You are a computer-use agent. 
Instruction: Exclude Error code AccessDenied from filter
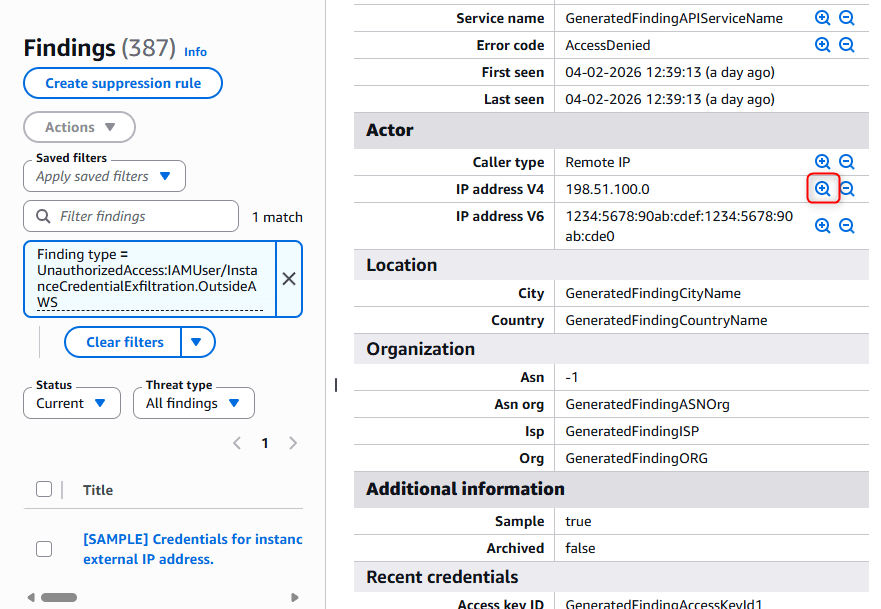tap(847, 45)
